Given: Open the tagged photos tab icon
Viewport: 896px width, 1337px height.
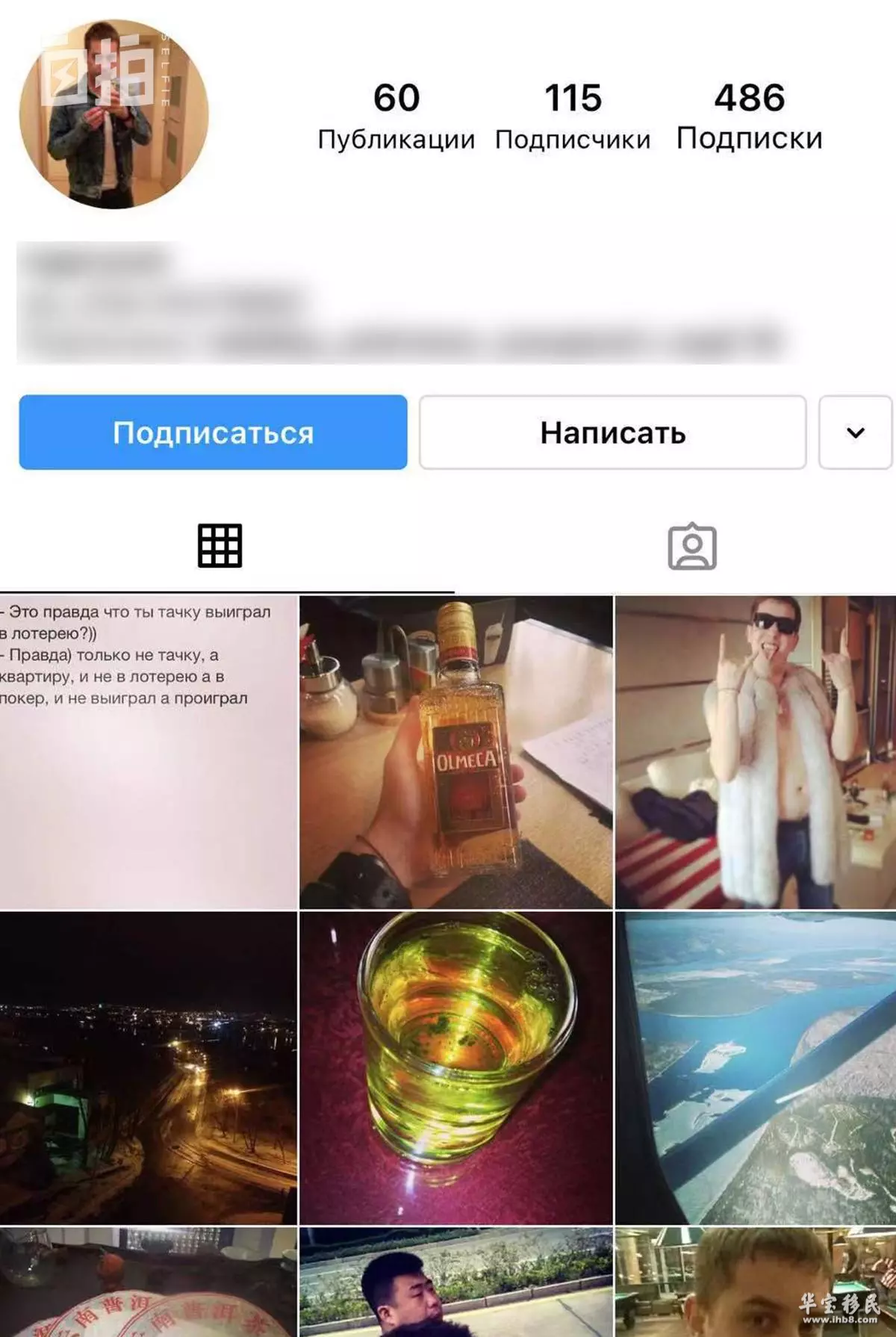Looking at the screenshot, I should (x=692, y=547).
